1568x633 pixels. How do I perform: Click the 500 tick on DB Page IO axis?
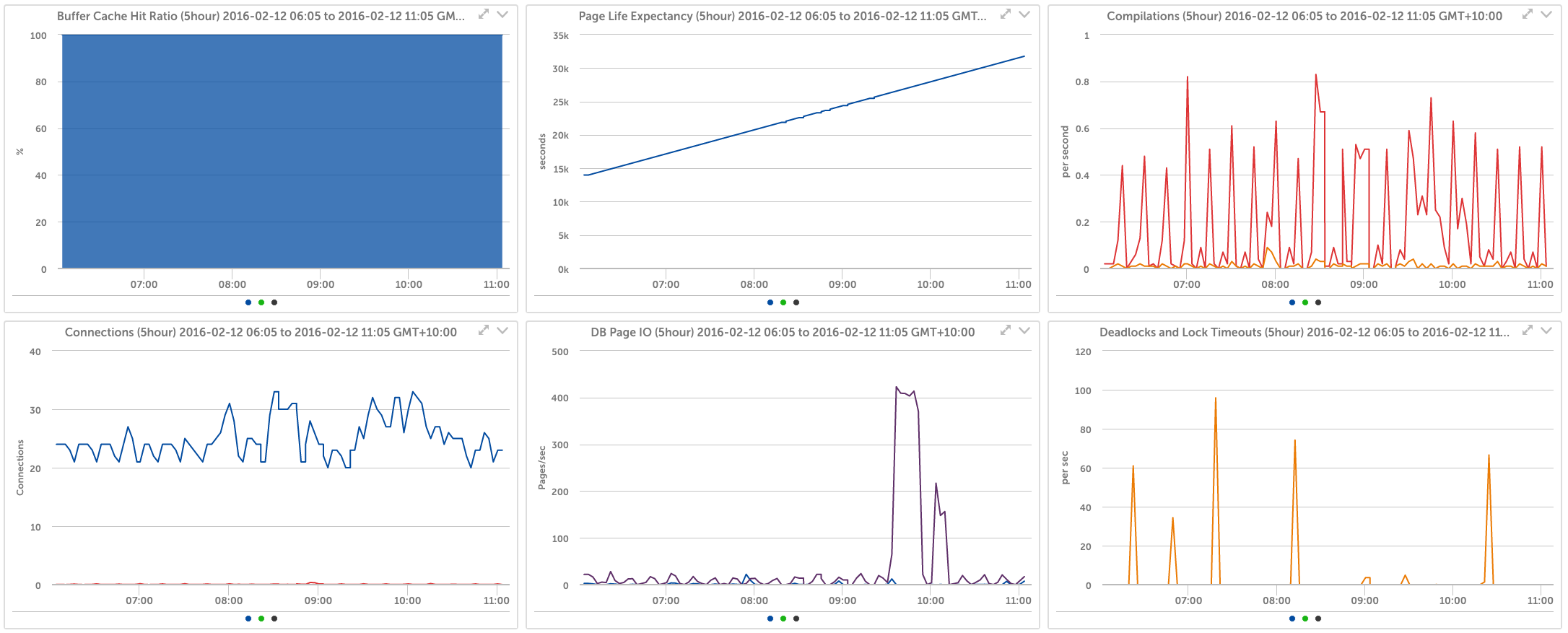click(x=560, y=352)
